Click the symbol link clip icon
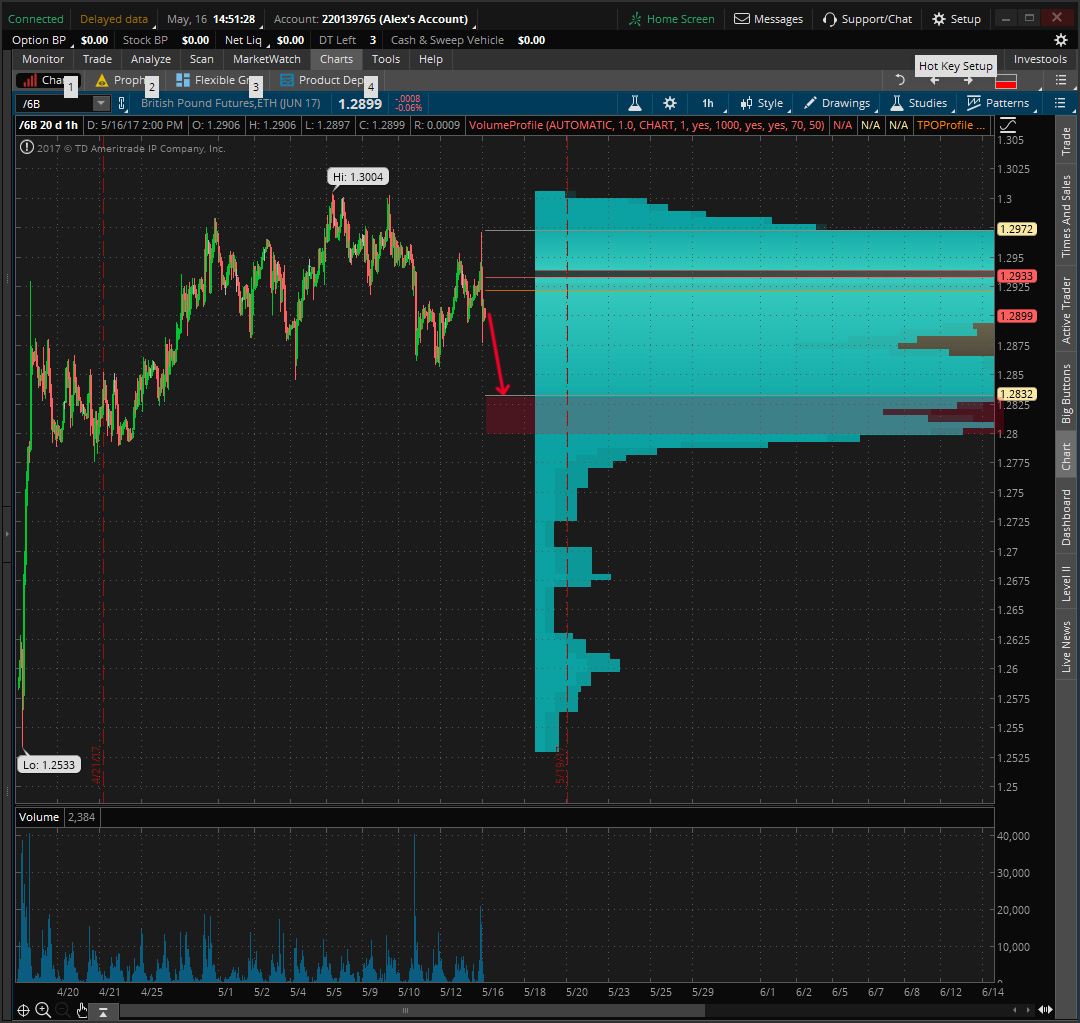This screenshot has width=1080, height=1023. tap(122, 103)
